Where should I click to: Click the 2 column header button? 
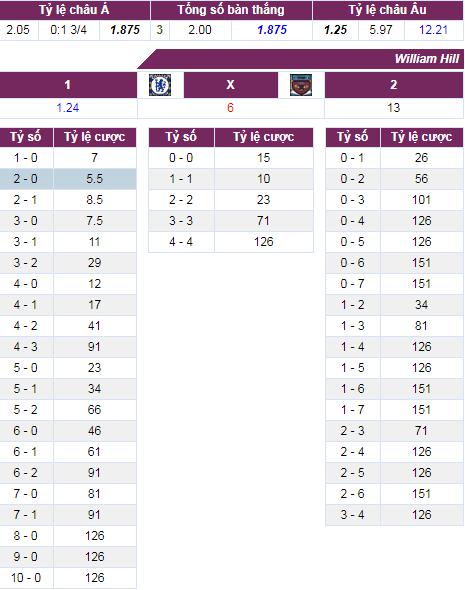pyautogui.click(x=394, y=85)
